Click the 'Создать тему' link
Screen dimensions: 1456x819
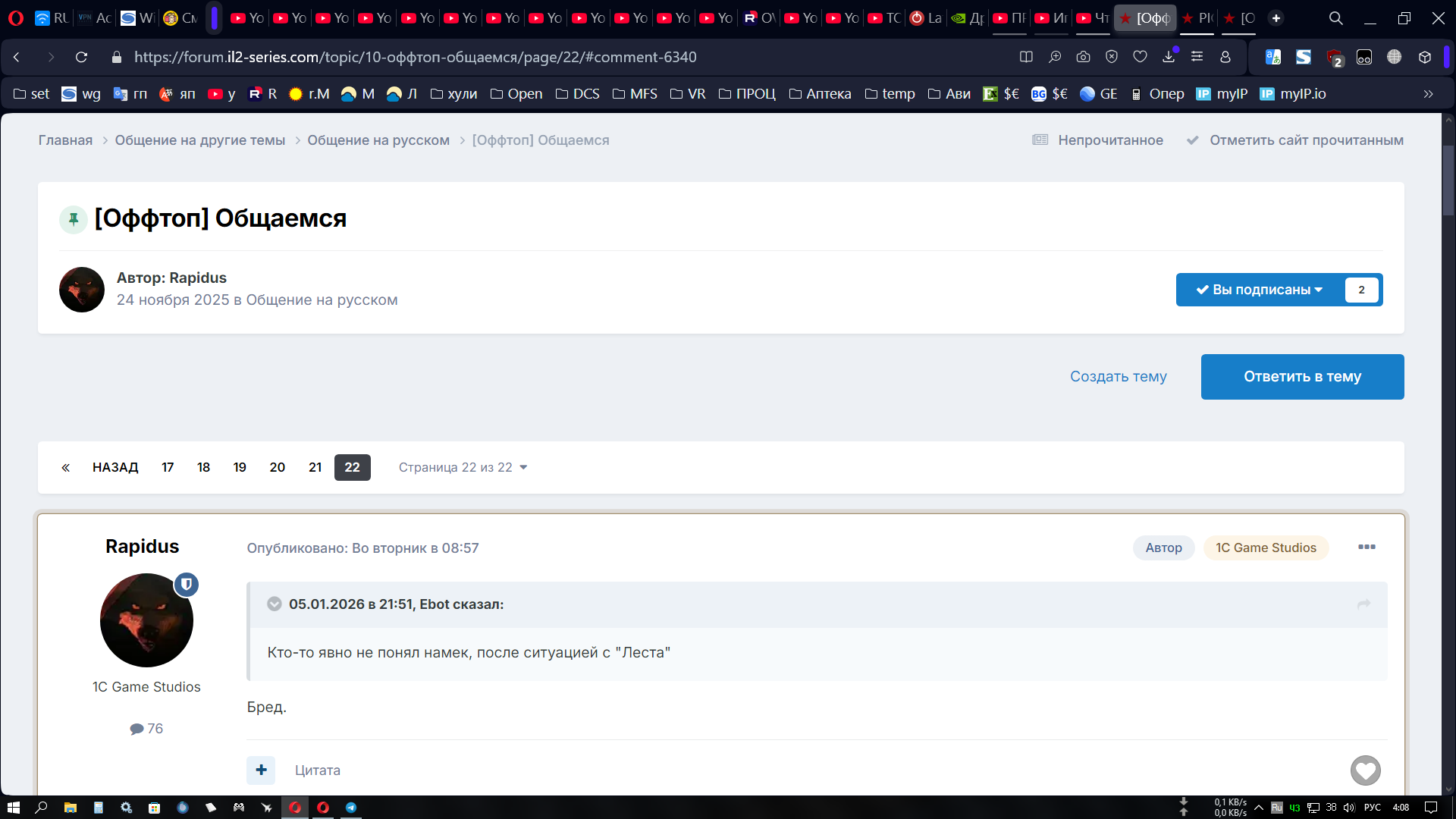point(1118,377)
